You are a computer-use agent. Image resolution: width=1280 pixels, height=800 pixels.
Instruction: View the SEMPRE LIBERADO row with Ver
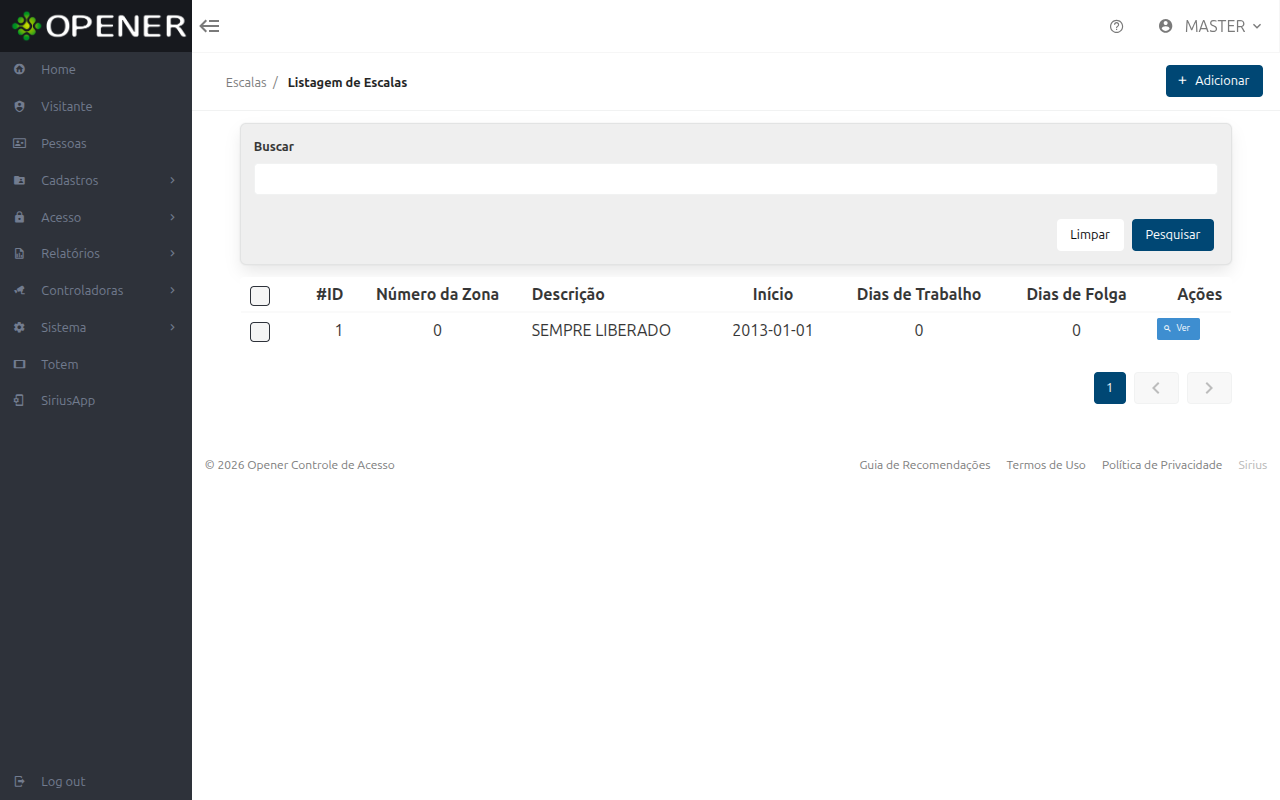[x=1178, y=329]
